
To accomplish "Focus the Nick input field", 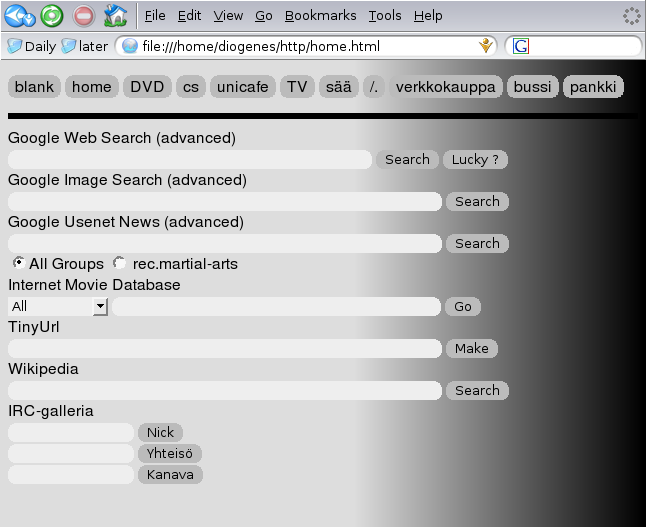I will (x=71, y=433).
